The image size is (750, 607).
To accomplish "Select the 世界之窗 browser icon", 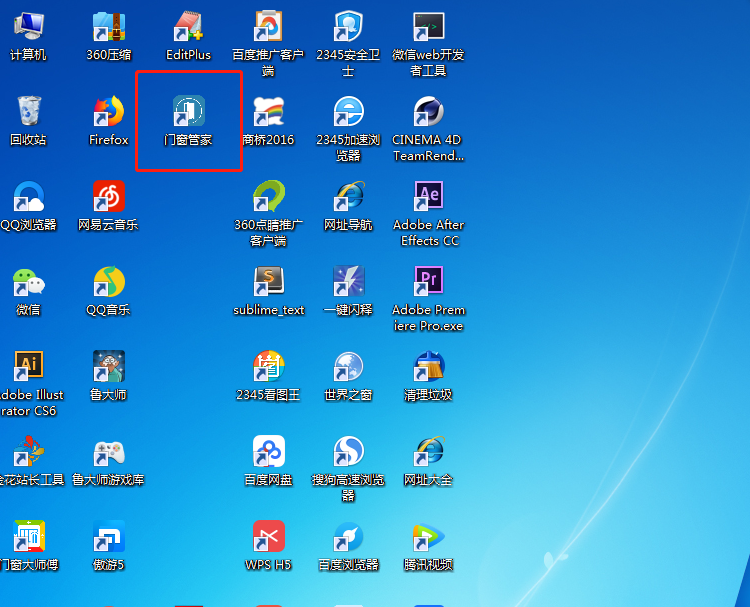I will tap(348, 366).
